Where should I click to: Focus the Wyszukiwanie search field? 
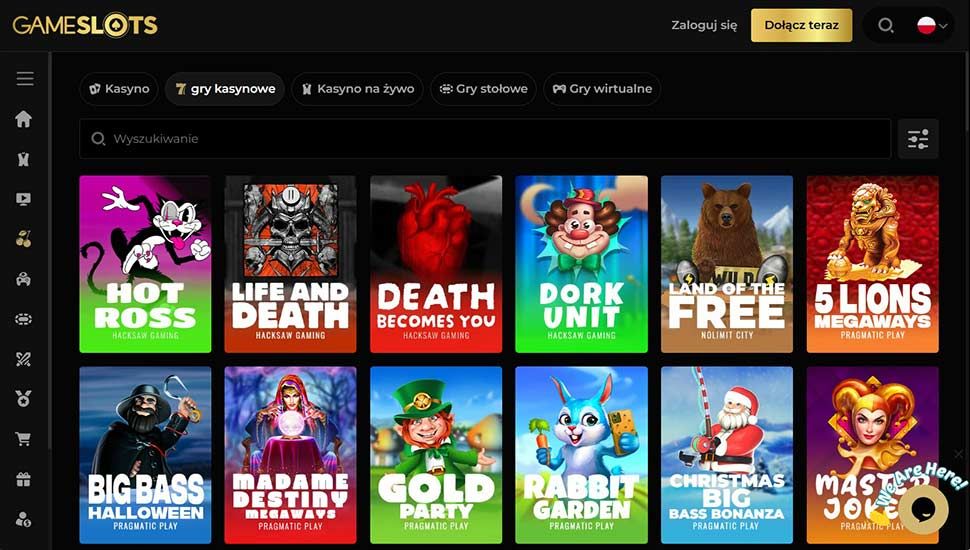[x=485, y=139]
